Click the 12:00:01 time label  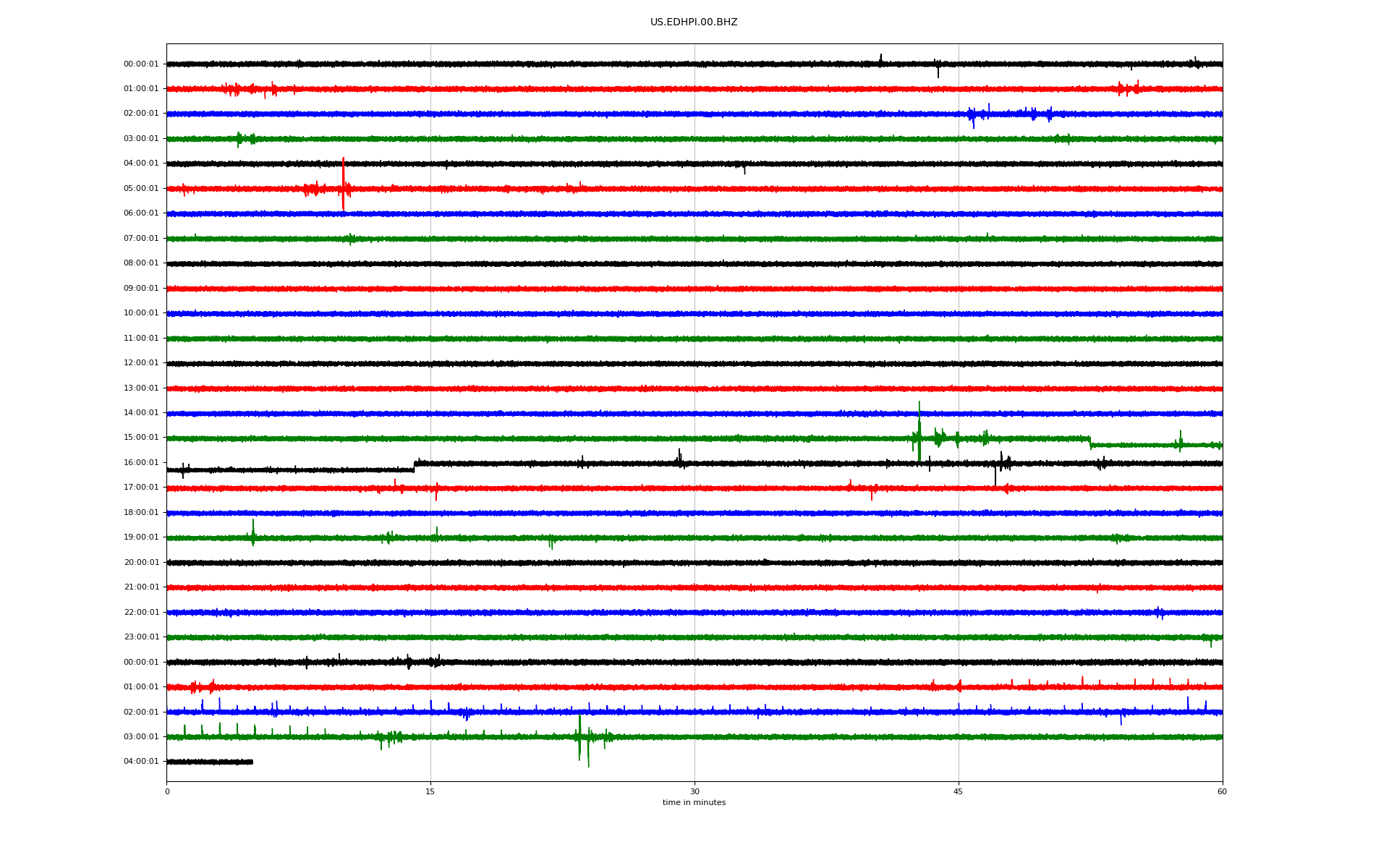pos(141,363)
